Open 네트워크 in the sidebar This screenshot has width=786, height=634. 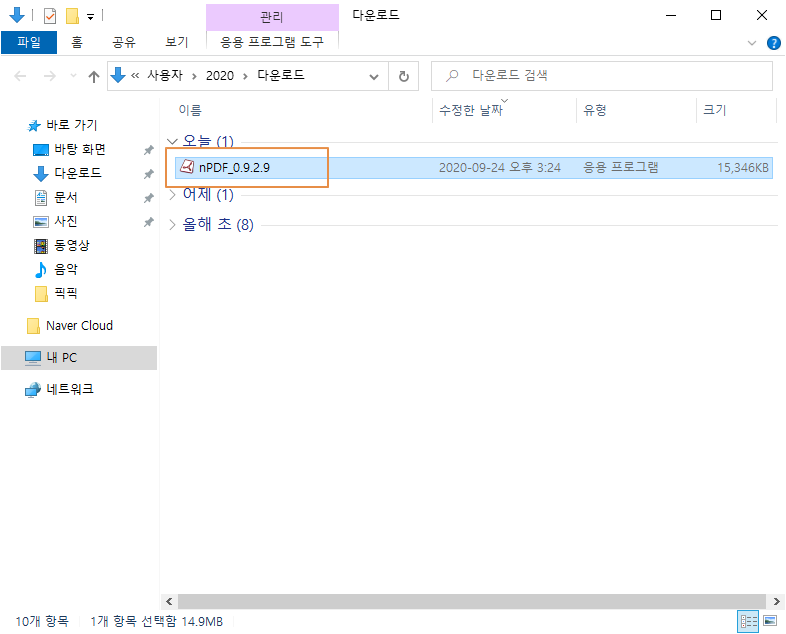pyautogui.click(x=60, y=389)
